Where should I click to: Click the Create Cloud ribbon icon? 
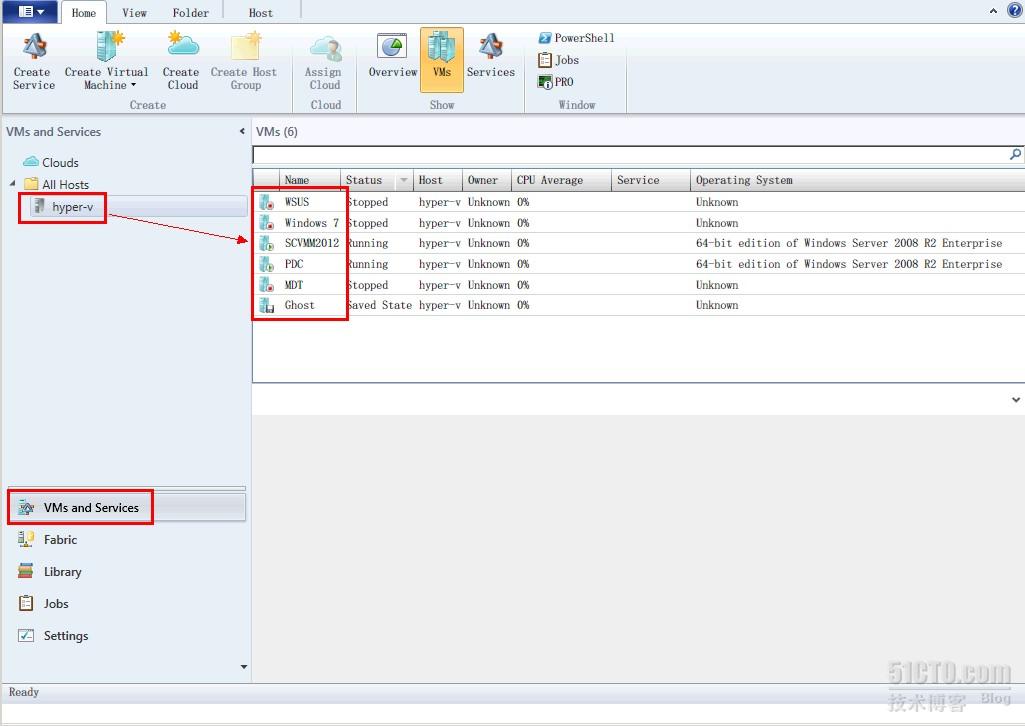[x=182, y=61]
